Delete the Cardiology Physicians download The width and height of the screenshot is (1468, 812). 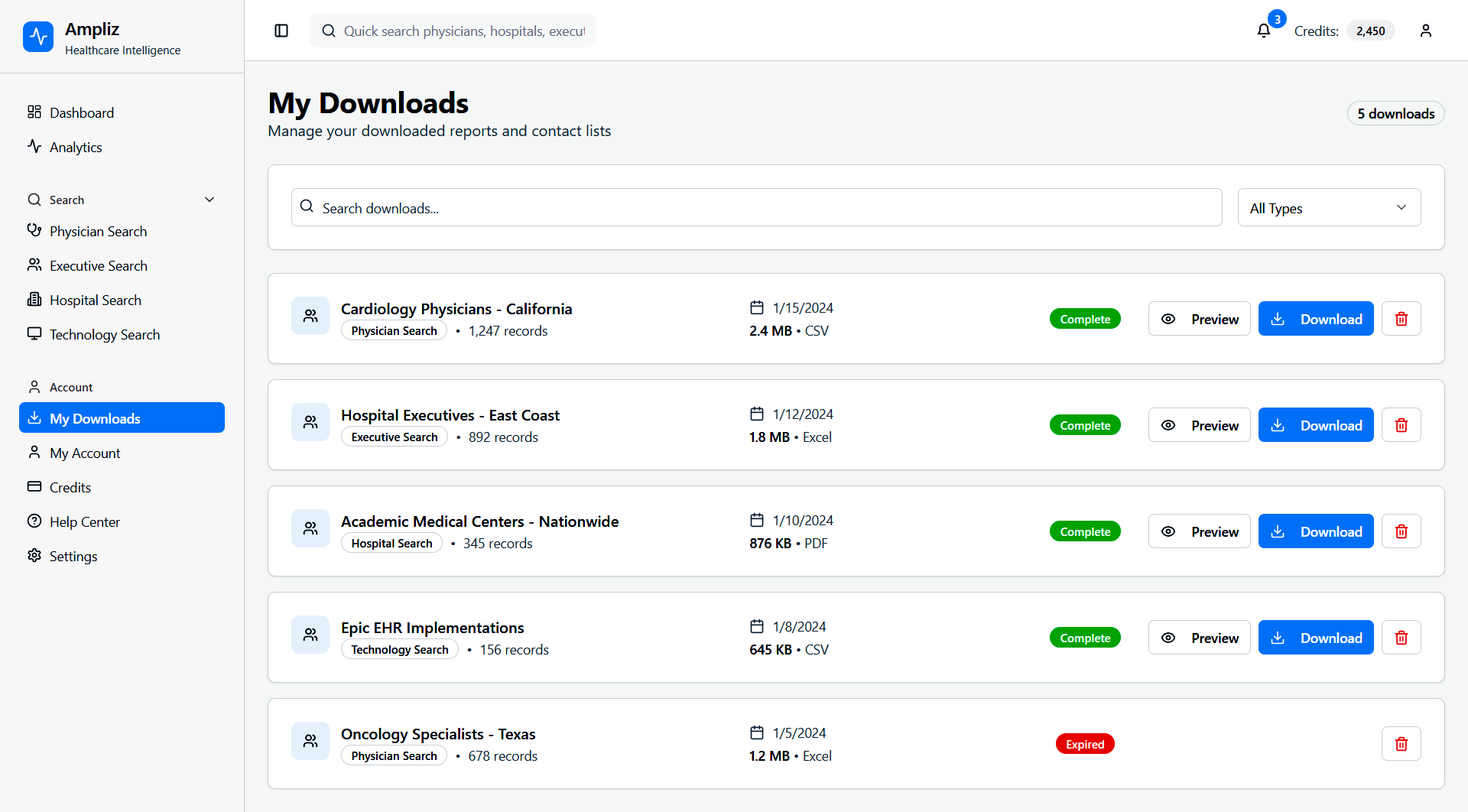(1401, 319)
